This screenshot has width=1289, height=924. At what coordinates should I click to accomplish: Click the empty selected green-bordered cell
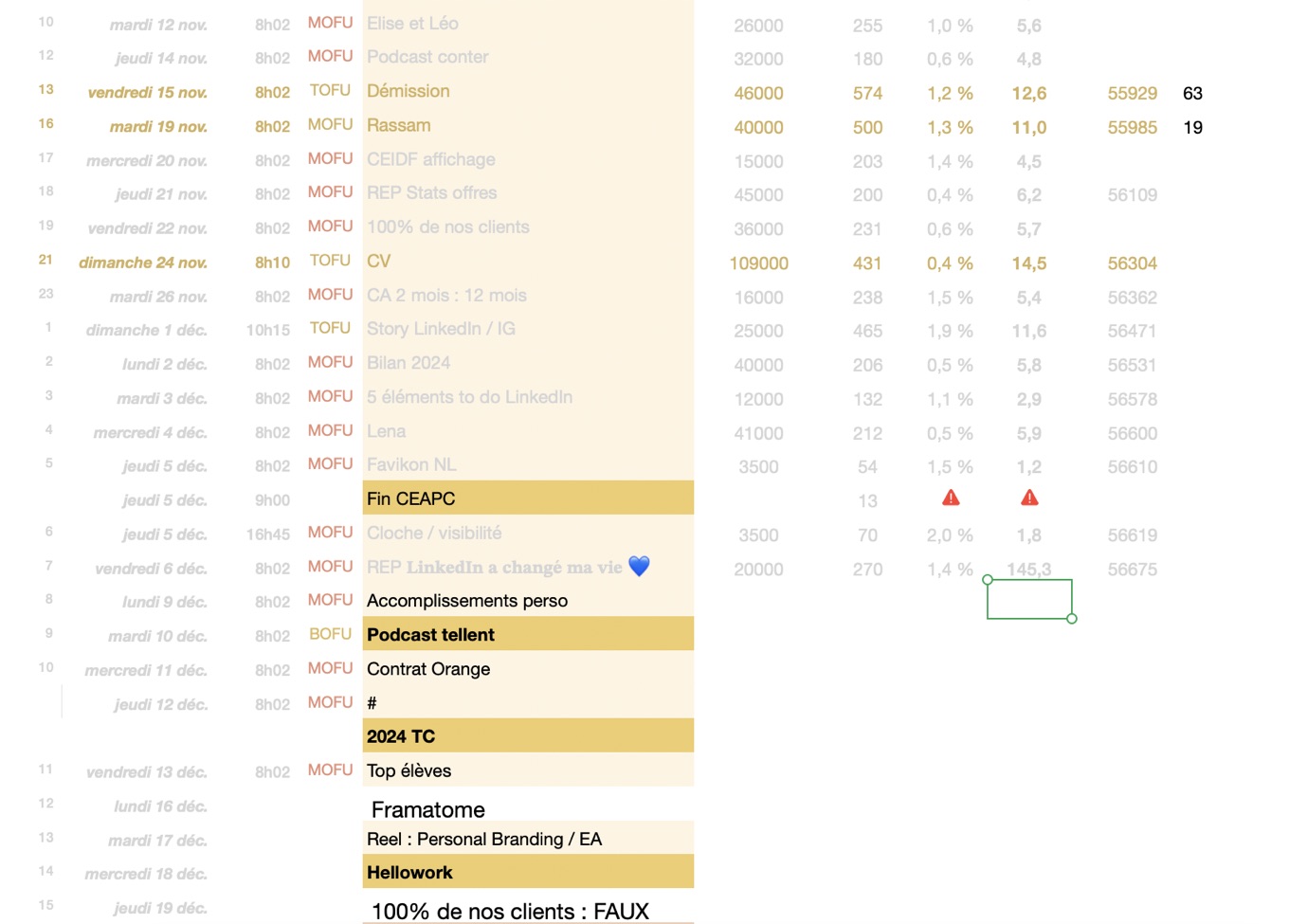pyautogui.click(x=1029, y=599)
